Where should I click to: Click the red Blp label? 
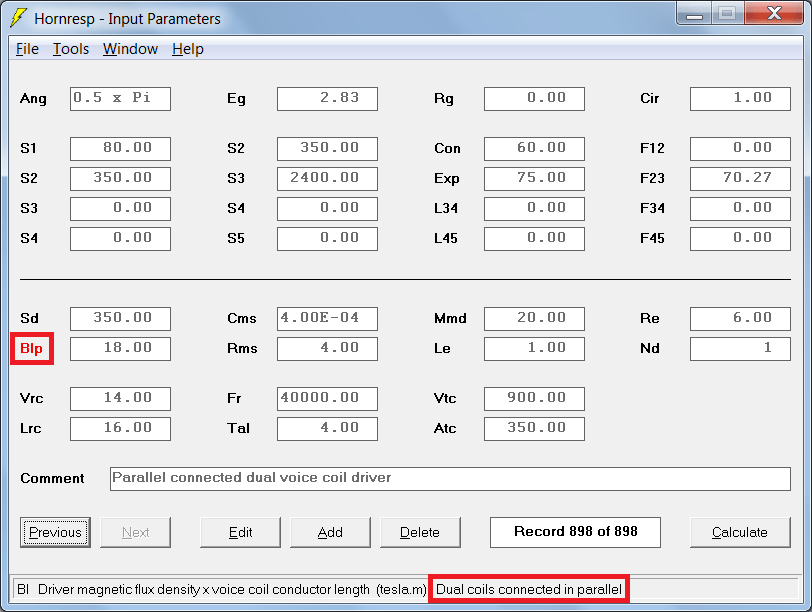point(32,348)
